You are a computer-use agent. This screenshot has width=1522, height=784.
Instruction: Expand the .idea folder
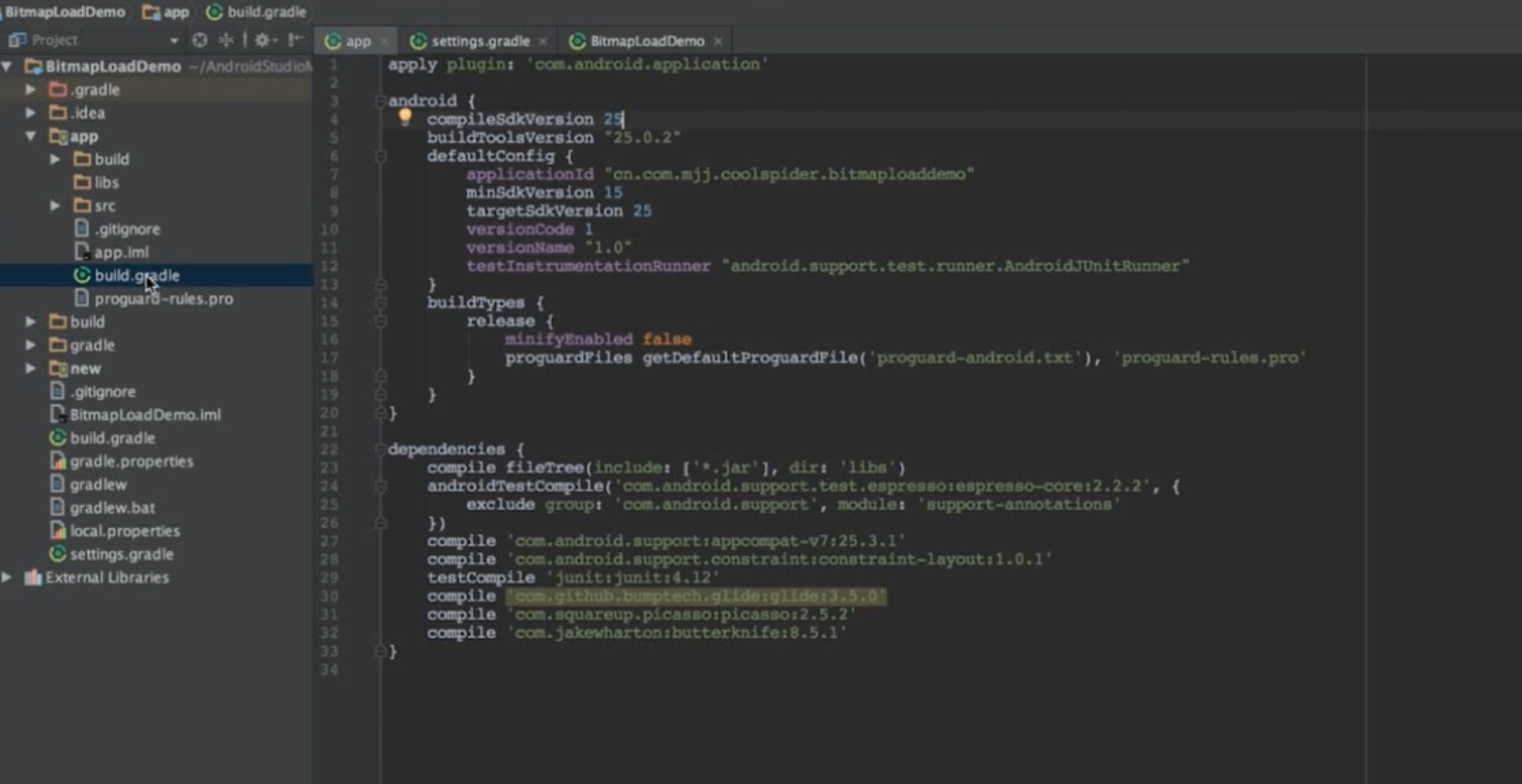coord(31,113)
